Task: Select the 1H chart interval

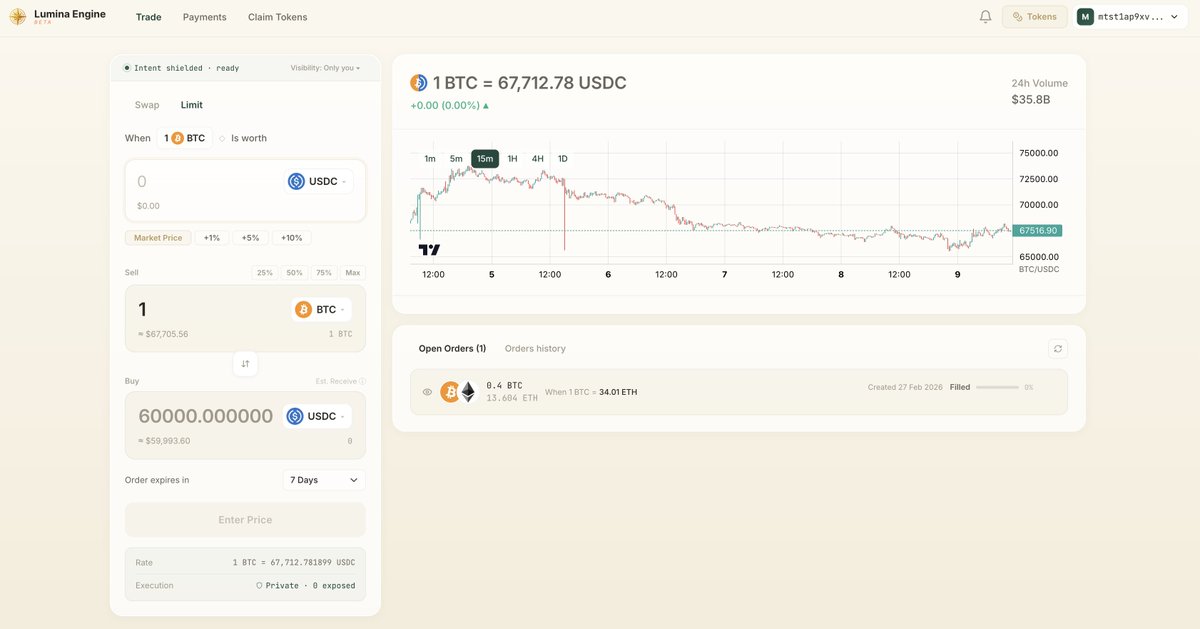Action: click(512, 159)
